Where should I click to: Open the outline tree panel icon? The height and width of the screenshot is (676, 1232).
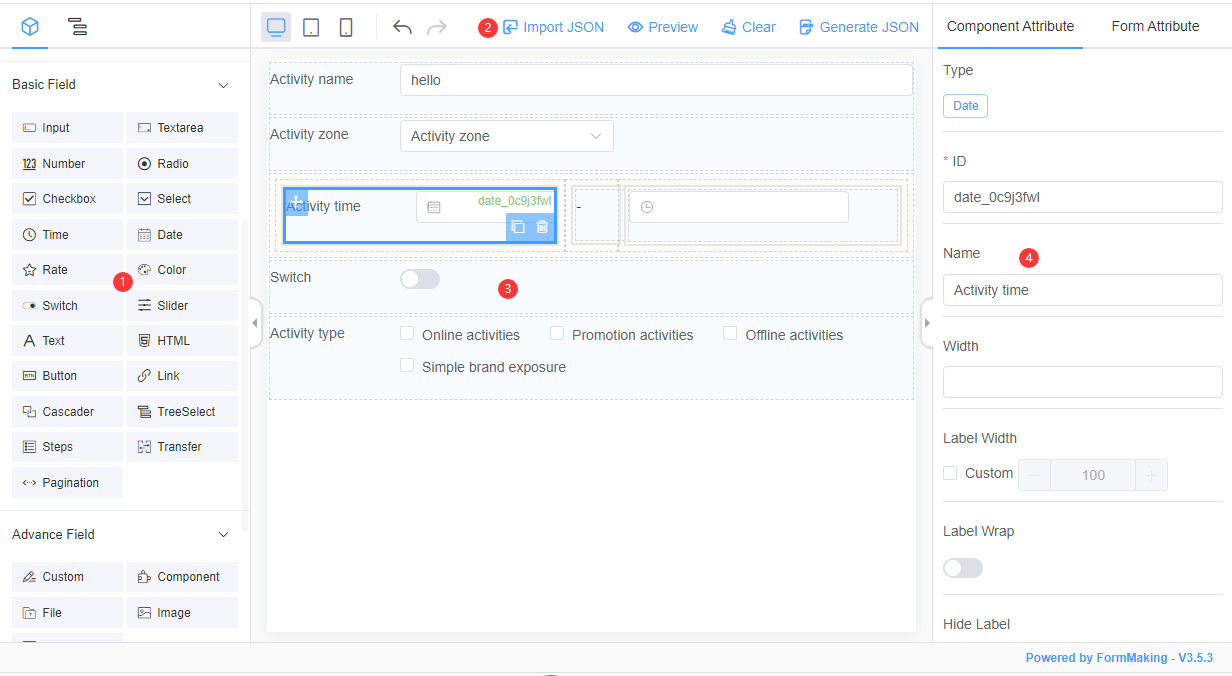point(77,27)
